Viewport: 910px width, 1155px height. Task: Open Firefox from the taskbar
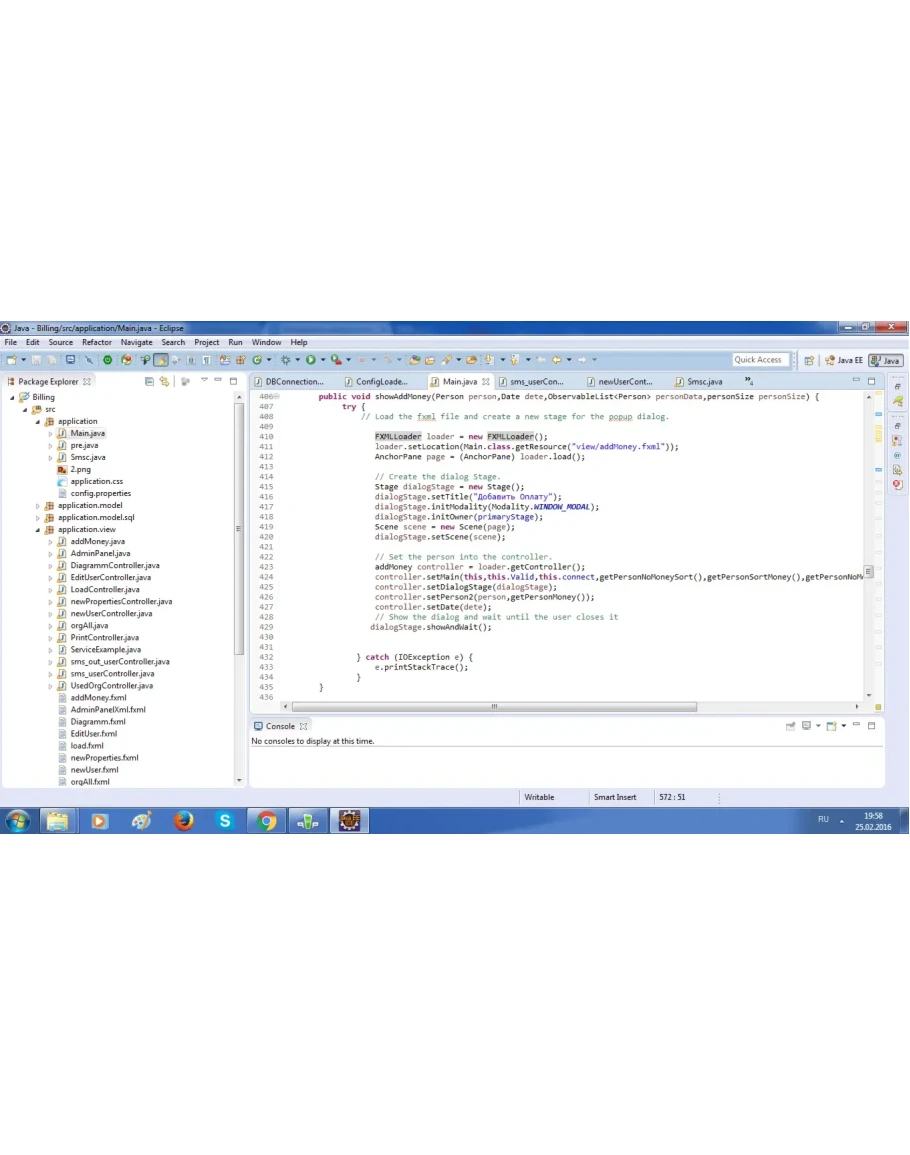pos(183,821)
